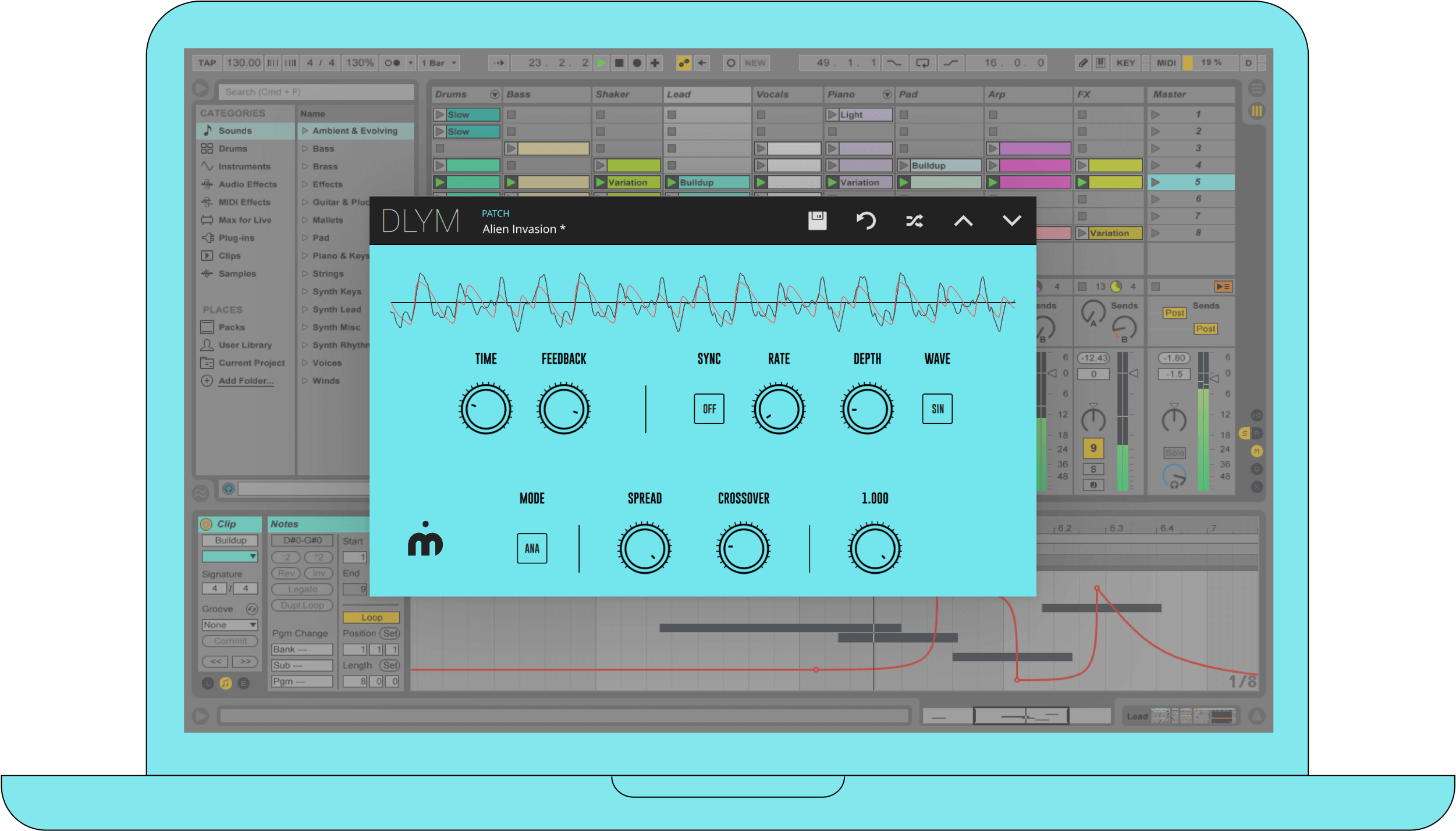Randomize patch with the shuffle icon
Screen dimensions: 1456x831
(x=914, y=221)
